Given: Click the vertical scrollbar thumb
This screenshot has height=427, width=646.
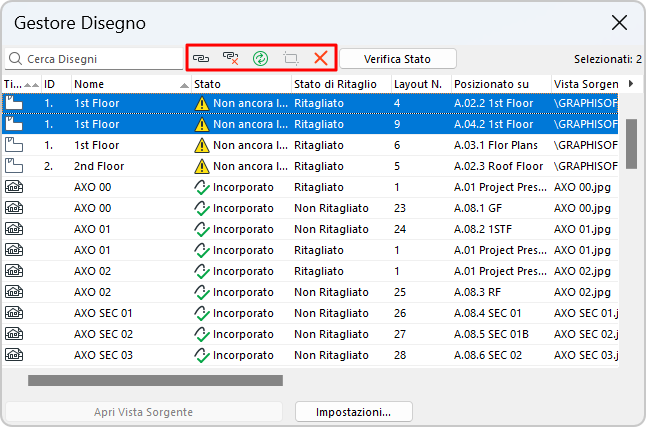Looking at the screenshot, I should 632,145.
